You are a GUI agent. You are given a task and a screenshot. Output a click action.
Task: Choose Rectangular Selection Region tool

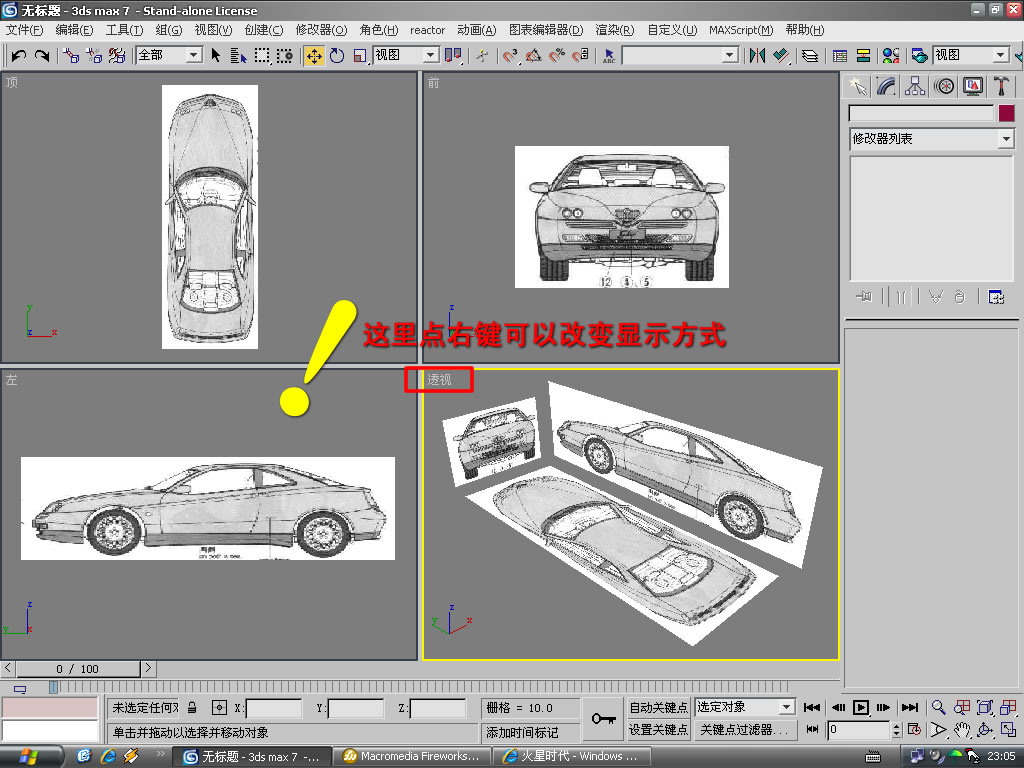coord(262,56)
